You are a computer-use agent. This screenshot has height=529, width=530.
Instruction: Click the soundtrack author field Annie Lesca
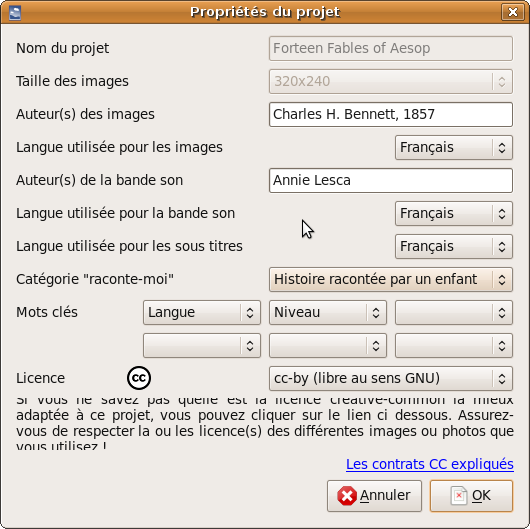[x=391, y=181]
